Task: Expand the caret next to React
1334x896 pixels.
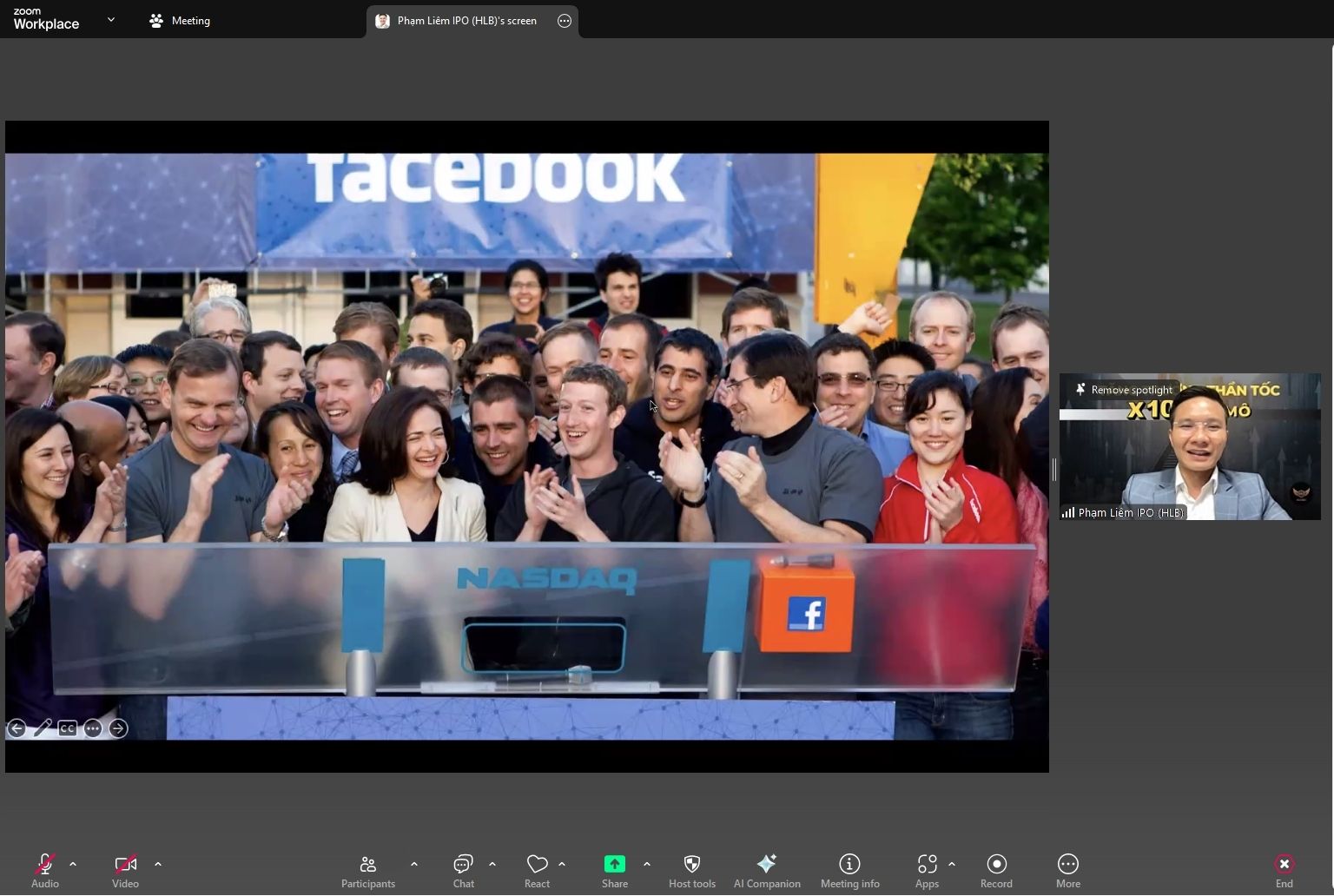Action: click(562, 864)
